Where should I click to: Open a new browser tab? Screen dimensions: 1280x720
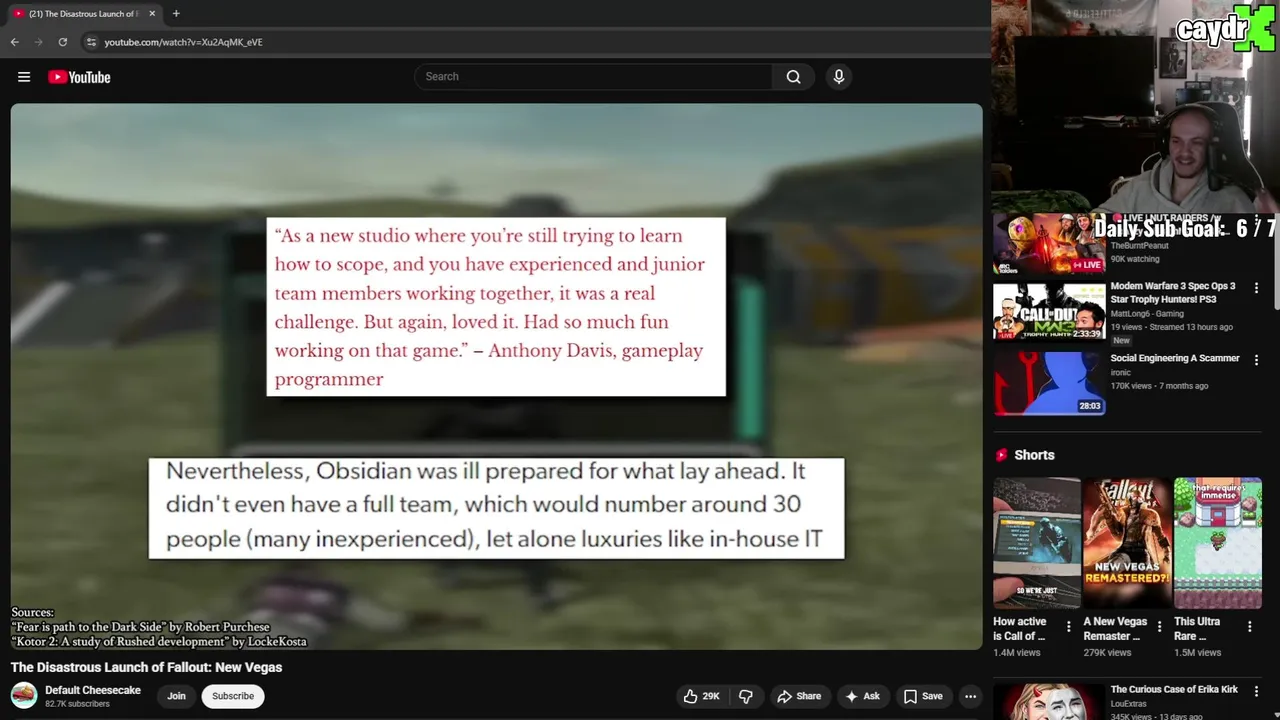(176, 14)
